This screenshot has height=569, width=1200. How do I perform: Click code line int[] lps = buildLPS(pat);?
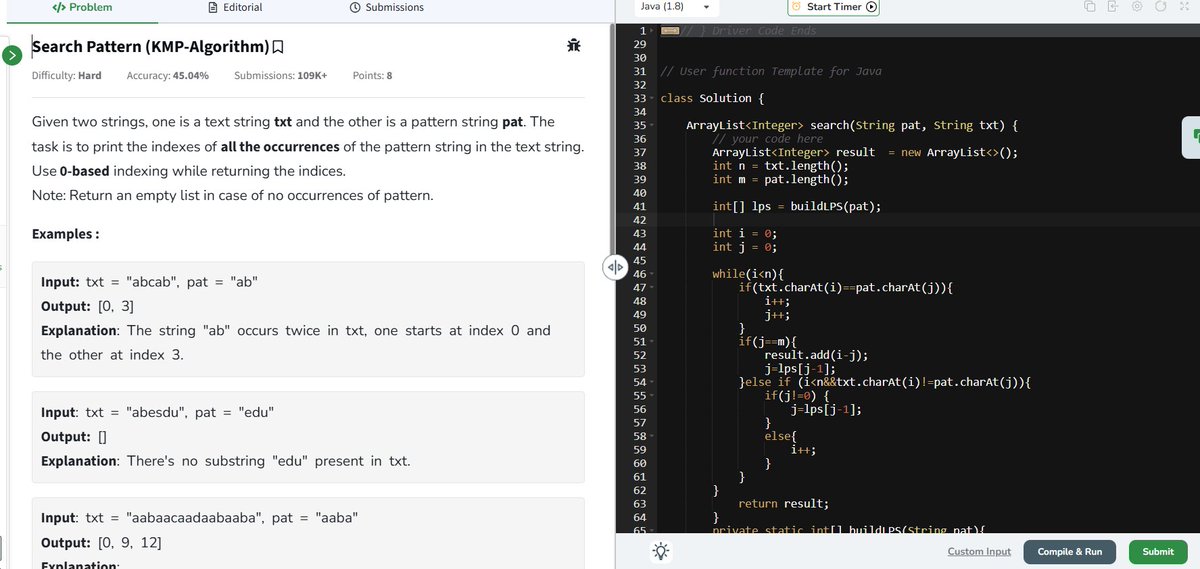point(797,207)
